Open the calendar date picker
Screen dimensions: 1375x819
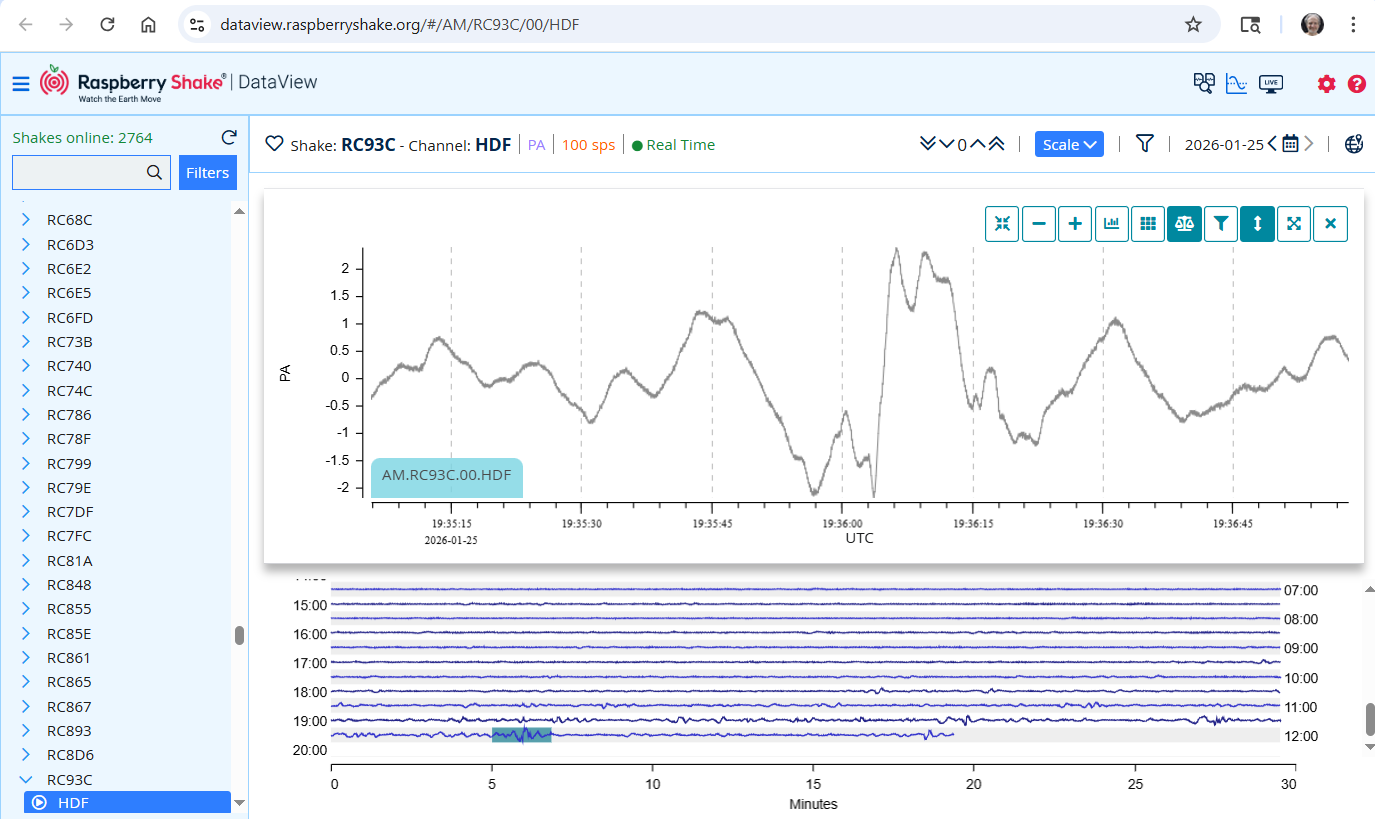click(1290, 144)
